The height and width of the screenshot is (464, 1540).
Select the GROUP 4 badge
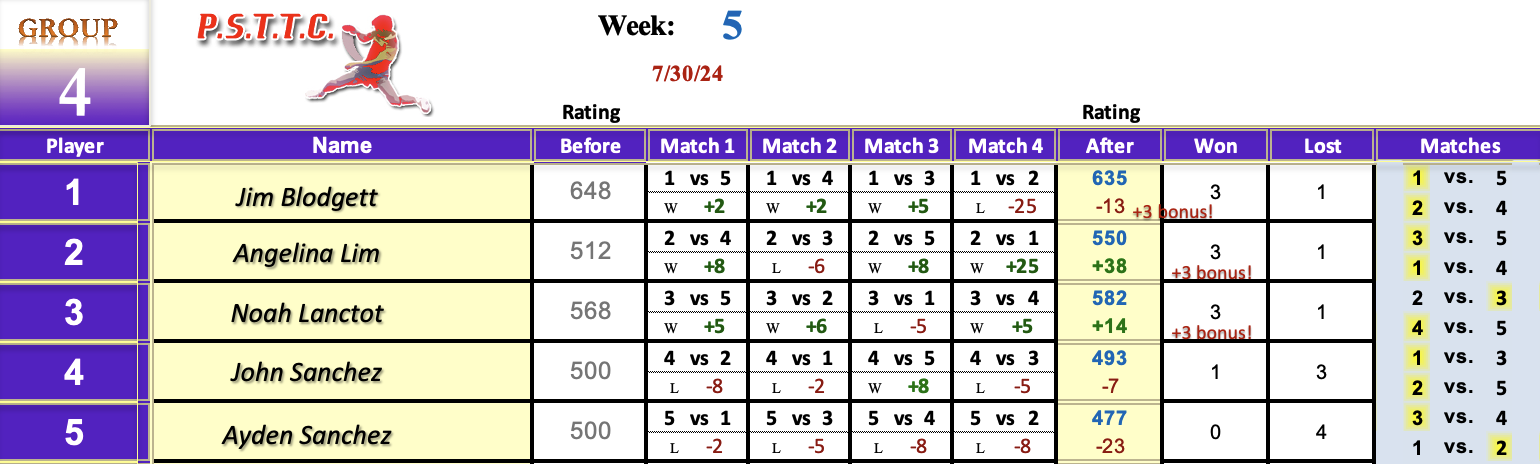pyautogui.click(x=75, y=65)
